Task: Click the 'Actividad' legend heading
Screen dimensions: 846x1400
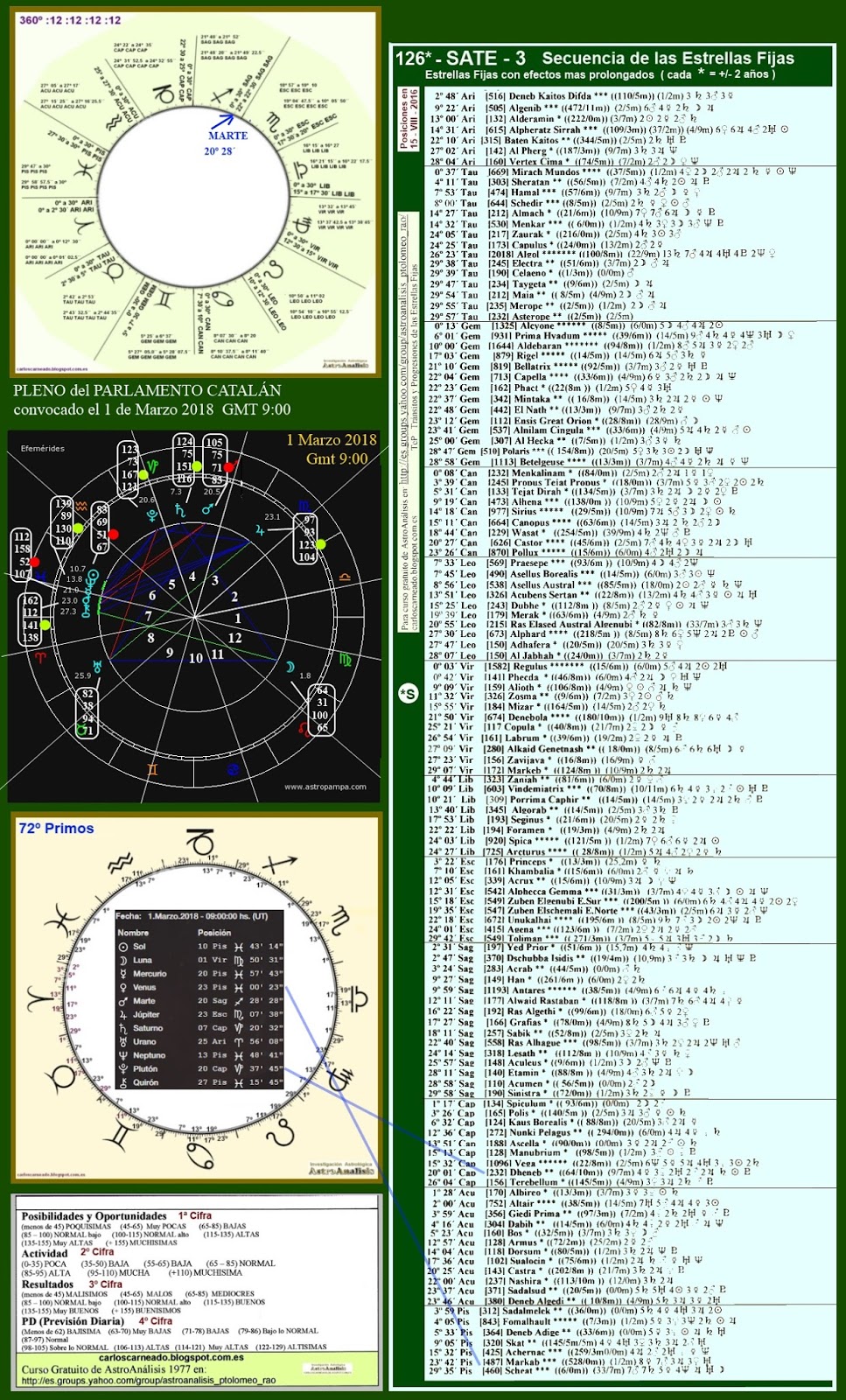Action: tap(45, 1253)
